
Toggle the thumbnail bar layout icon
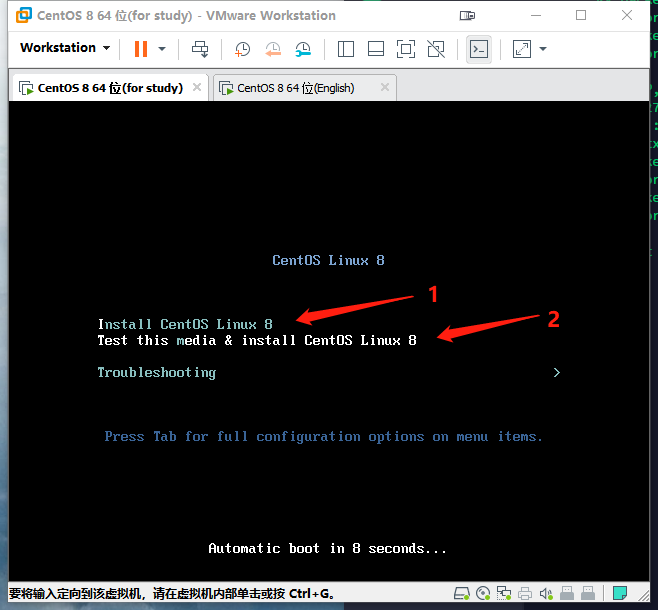coord(376,49)
